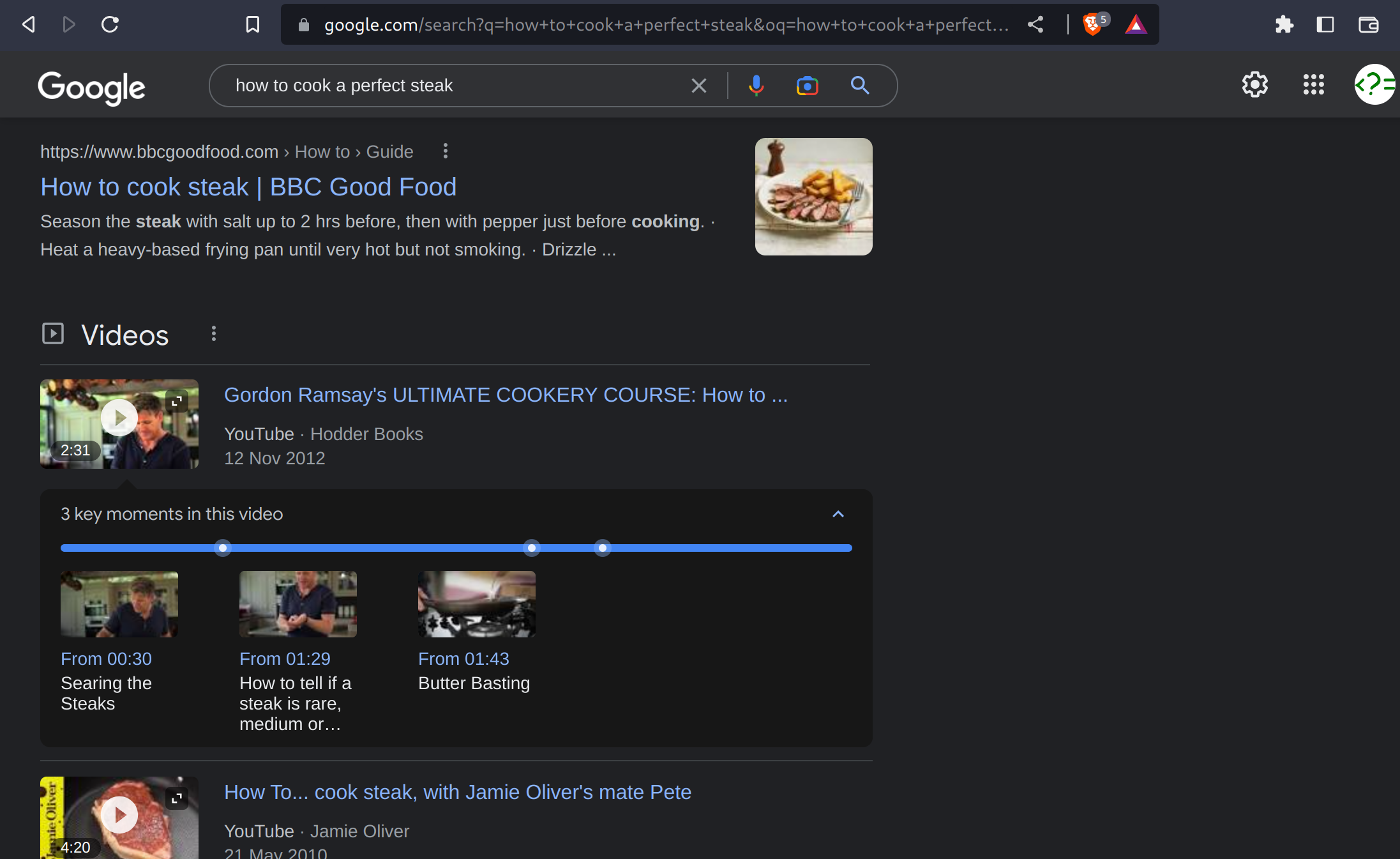The height and width of the screenshot is (859, 1400).
Task: Clear the search query text
Action: tap(699, 85)
